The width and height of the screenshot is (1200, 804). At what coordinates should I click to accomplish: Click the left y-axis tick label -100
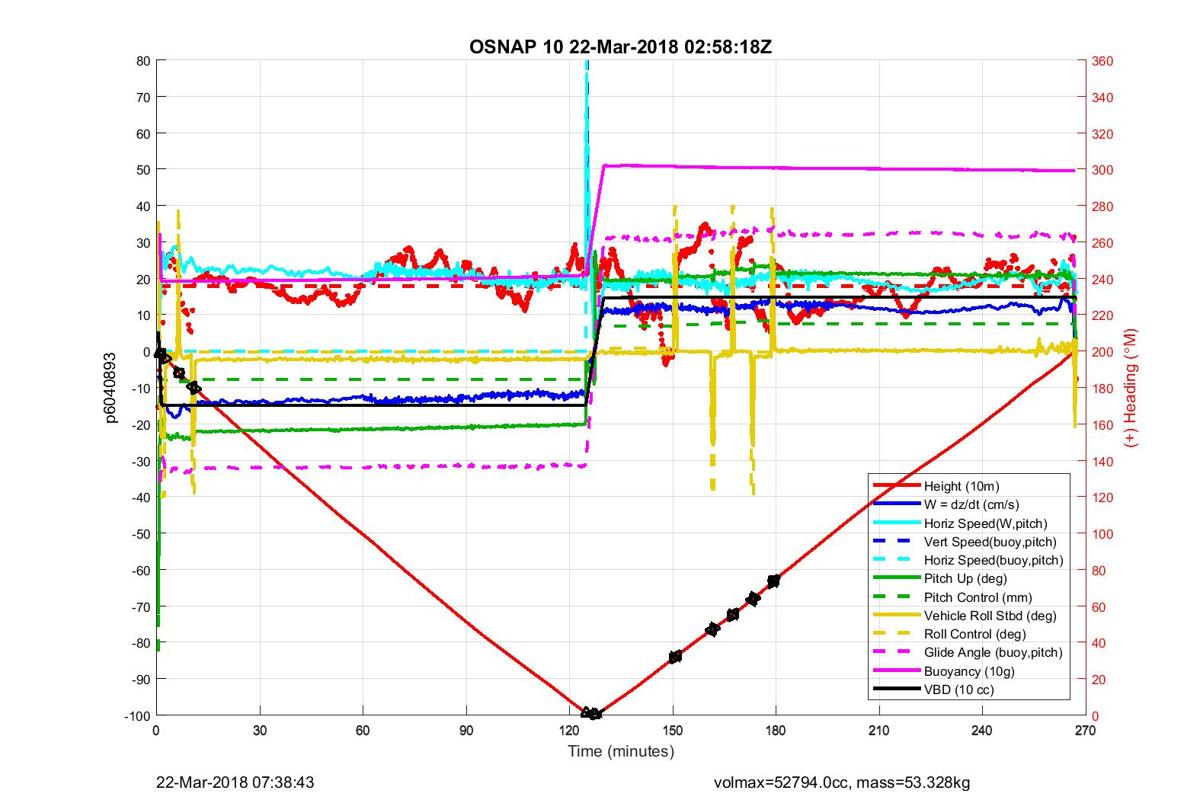138,716
